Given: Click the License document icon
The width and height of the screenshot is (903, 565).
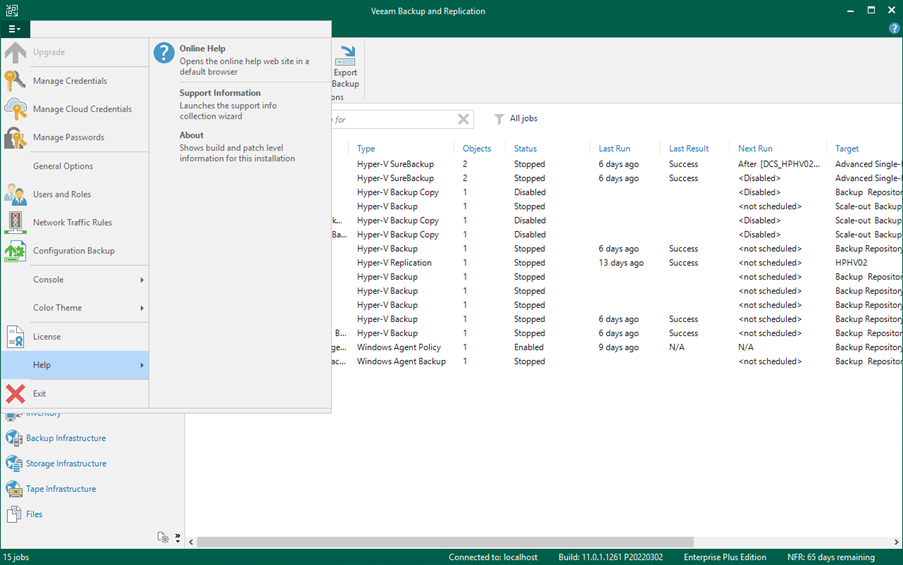Looking at the screenshot, I should click(16, 336).
